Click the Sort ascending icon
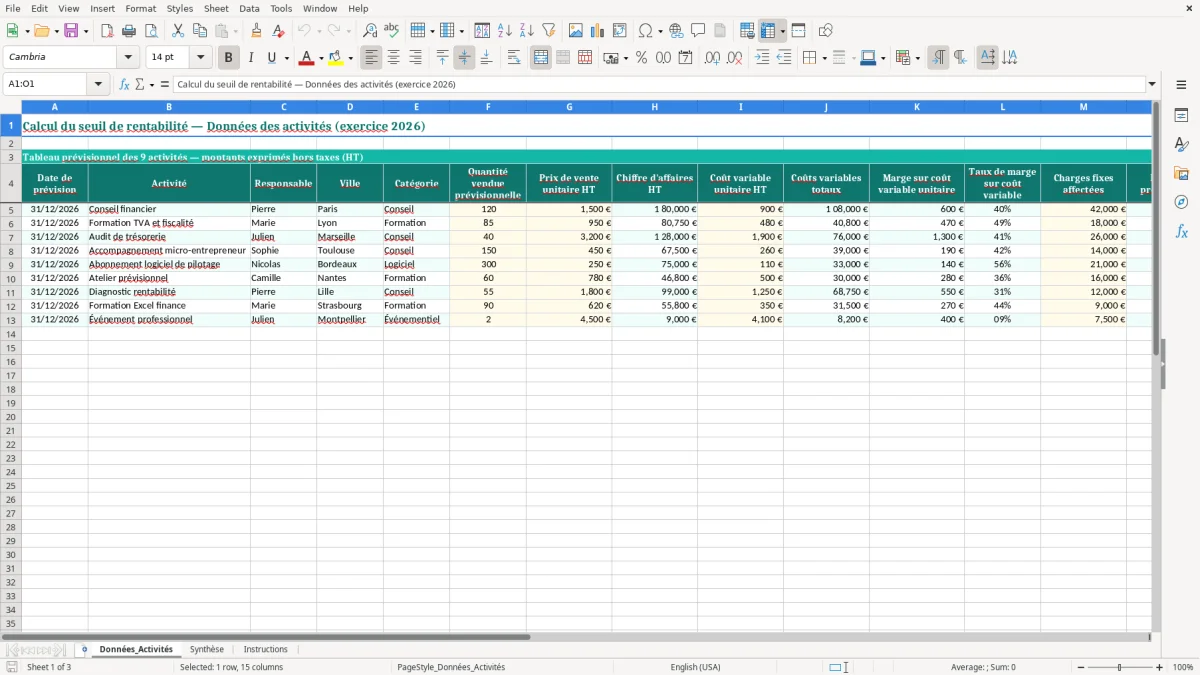1200x675 pixels. tap(505, 31)
